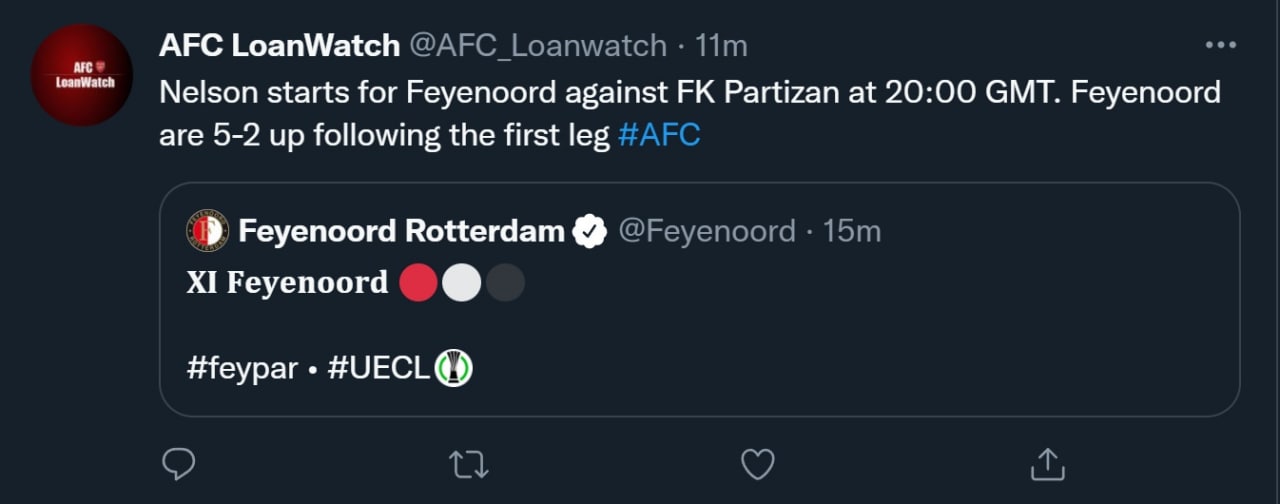
Task: Open the #UECL hashtag
Action: 377,369
